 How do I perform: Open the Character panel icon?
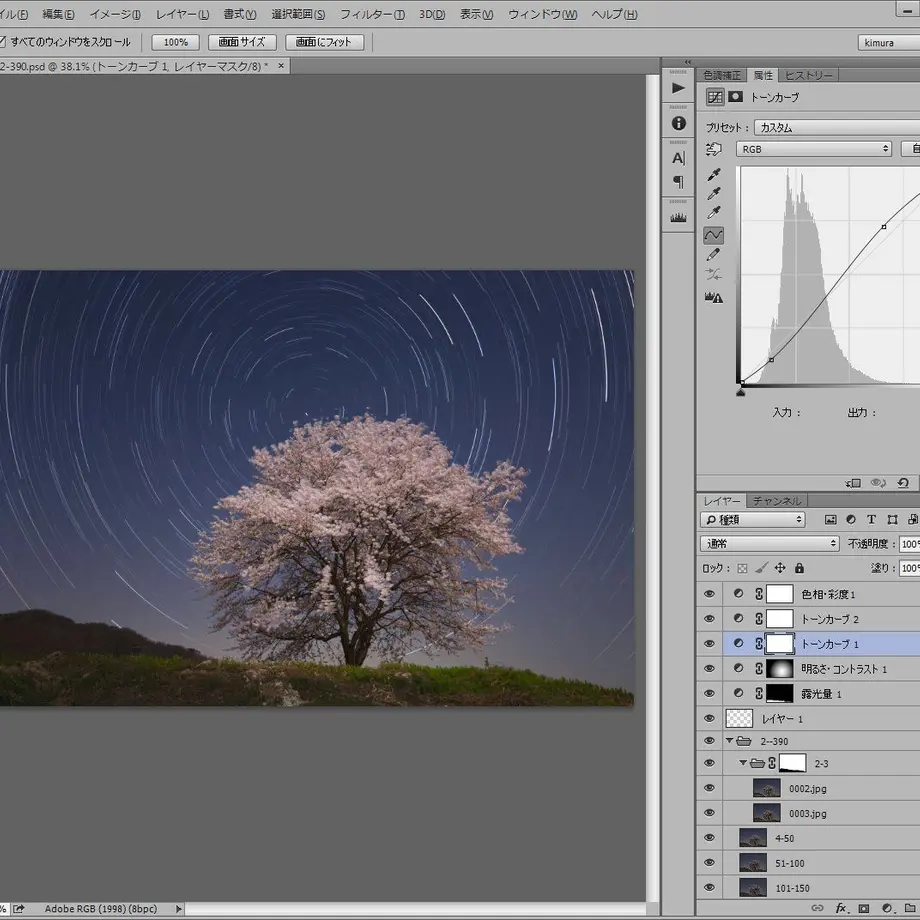(x=678, y=158)
